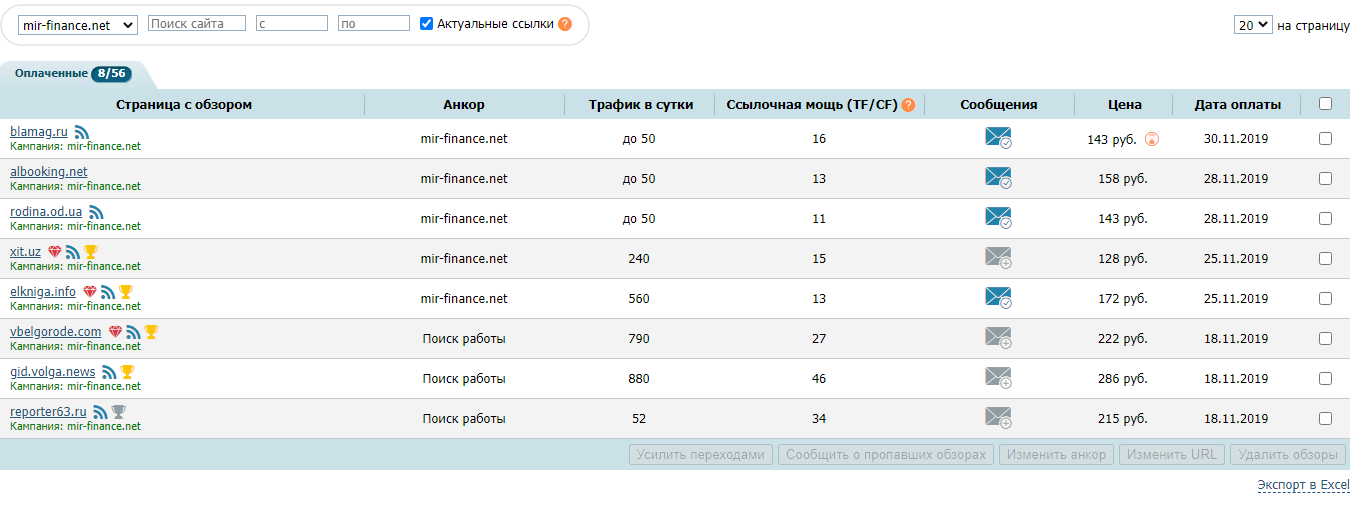Sort by Страница с обзором column header
This screenshot has width=1366, height=506.
[184, 104]
